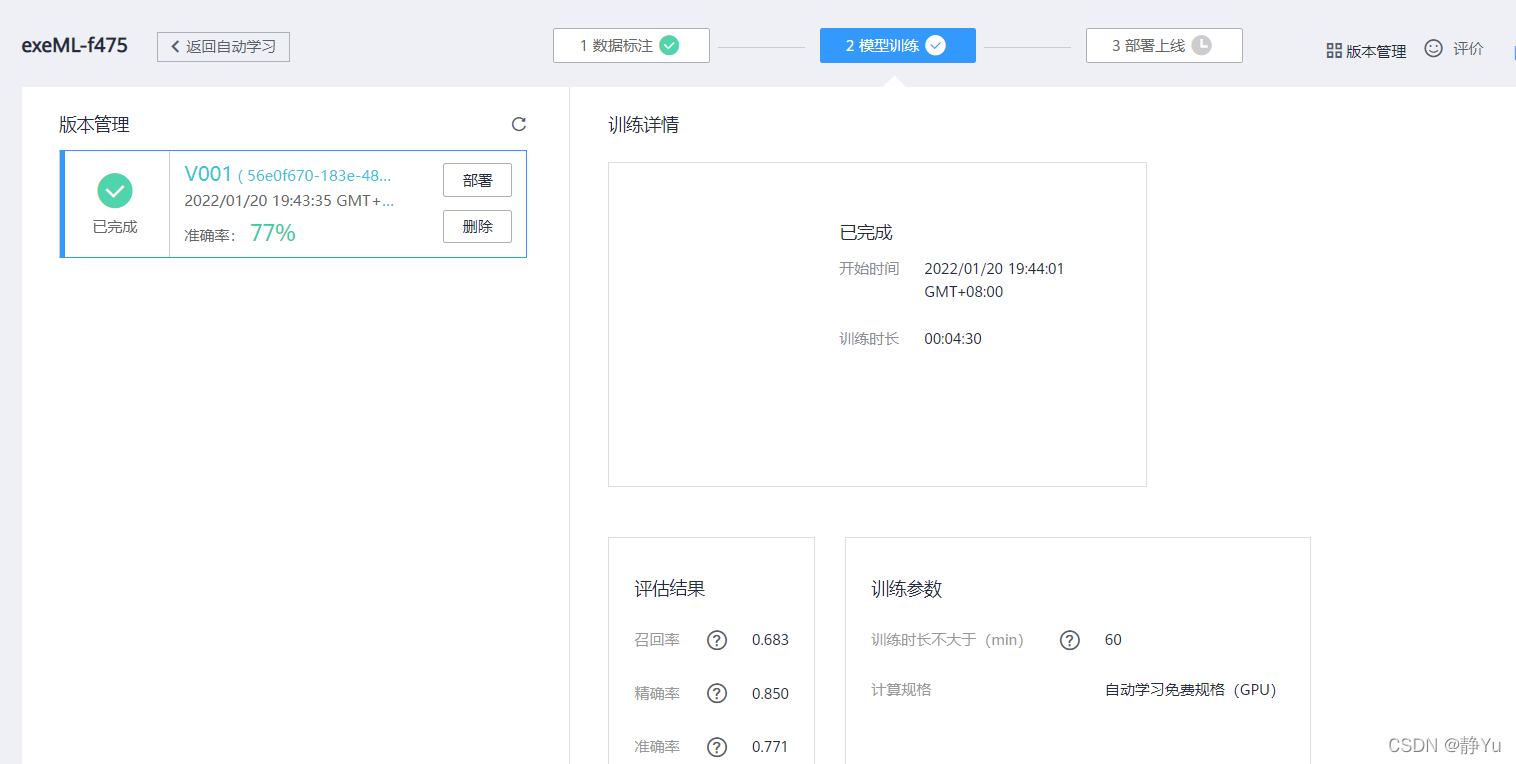Click version name V001

pos(208,174)
